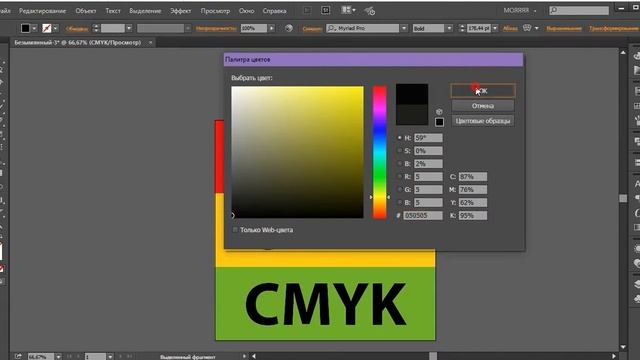Click the font size stepper arrows
Image resolution: width=640 pixels, height=360 pixels.
(462, 28)
